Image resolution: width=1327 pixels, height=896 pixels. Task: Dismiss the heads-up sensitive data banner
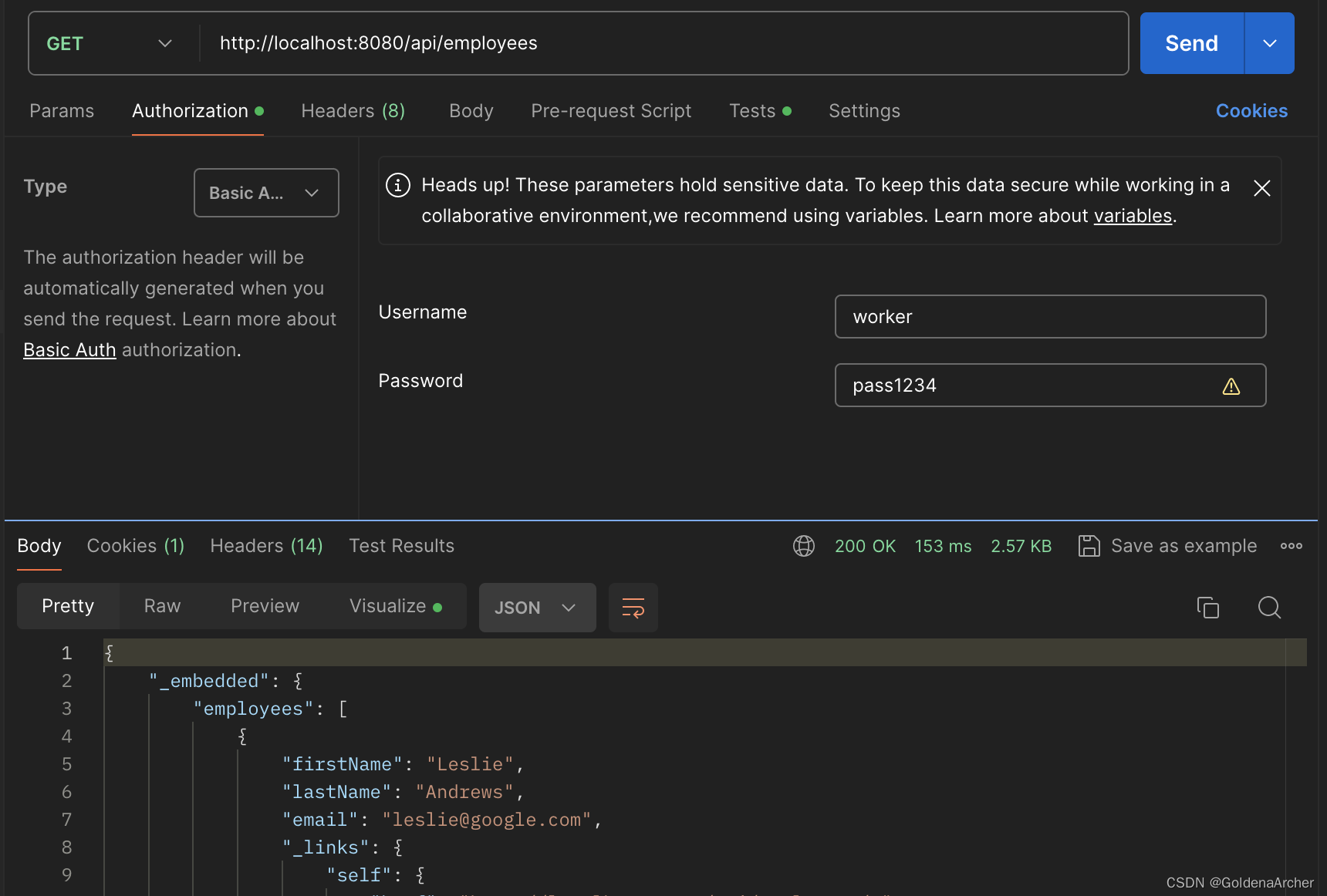point(1262,188)
